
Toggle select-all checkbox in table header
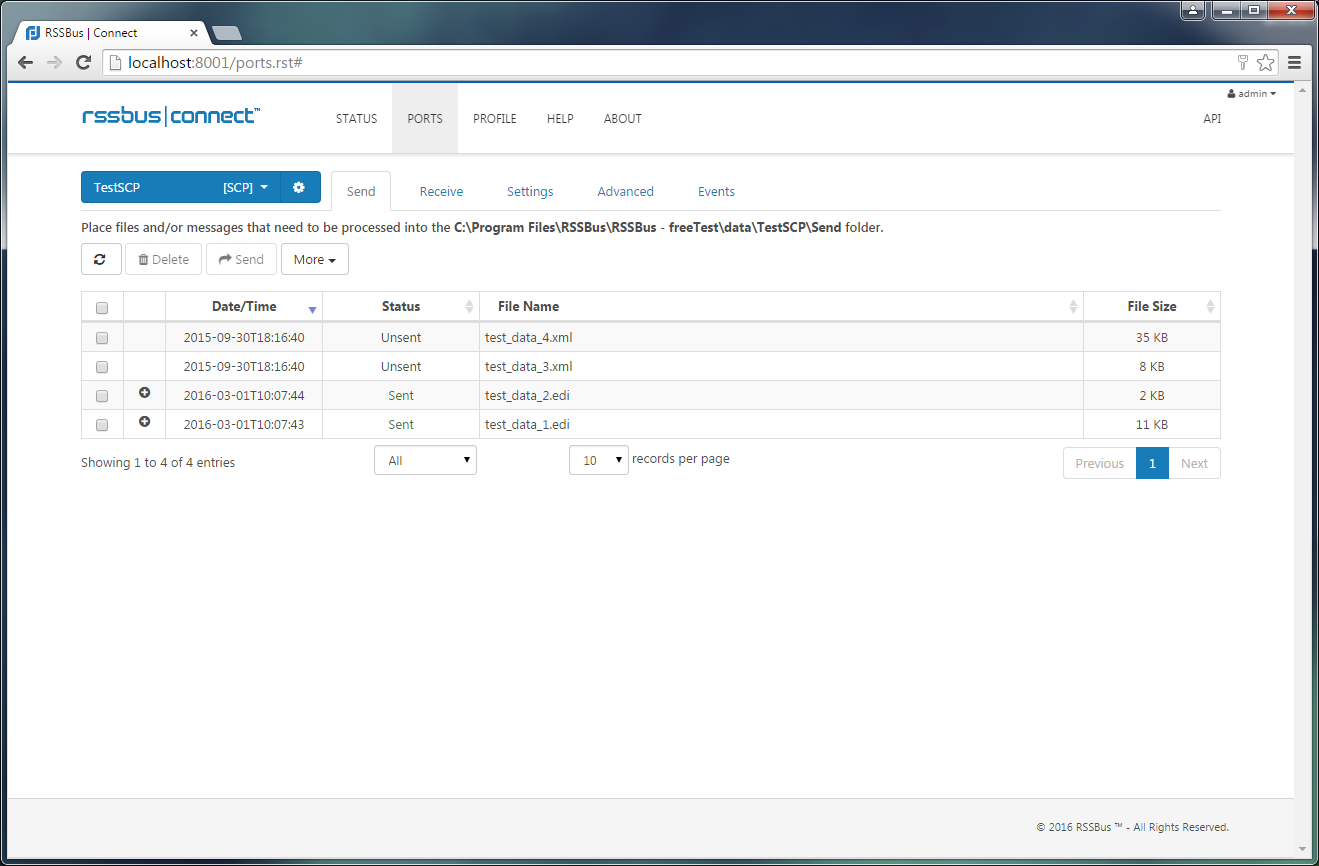tap(102, 308)
